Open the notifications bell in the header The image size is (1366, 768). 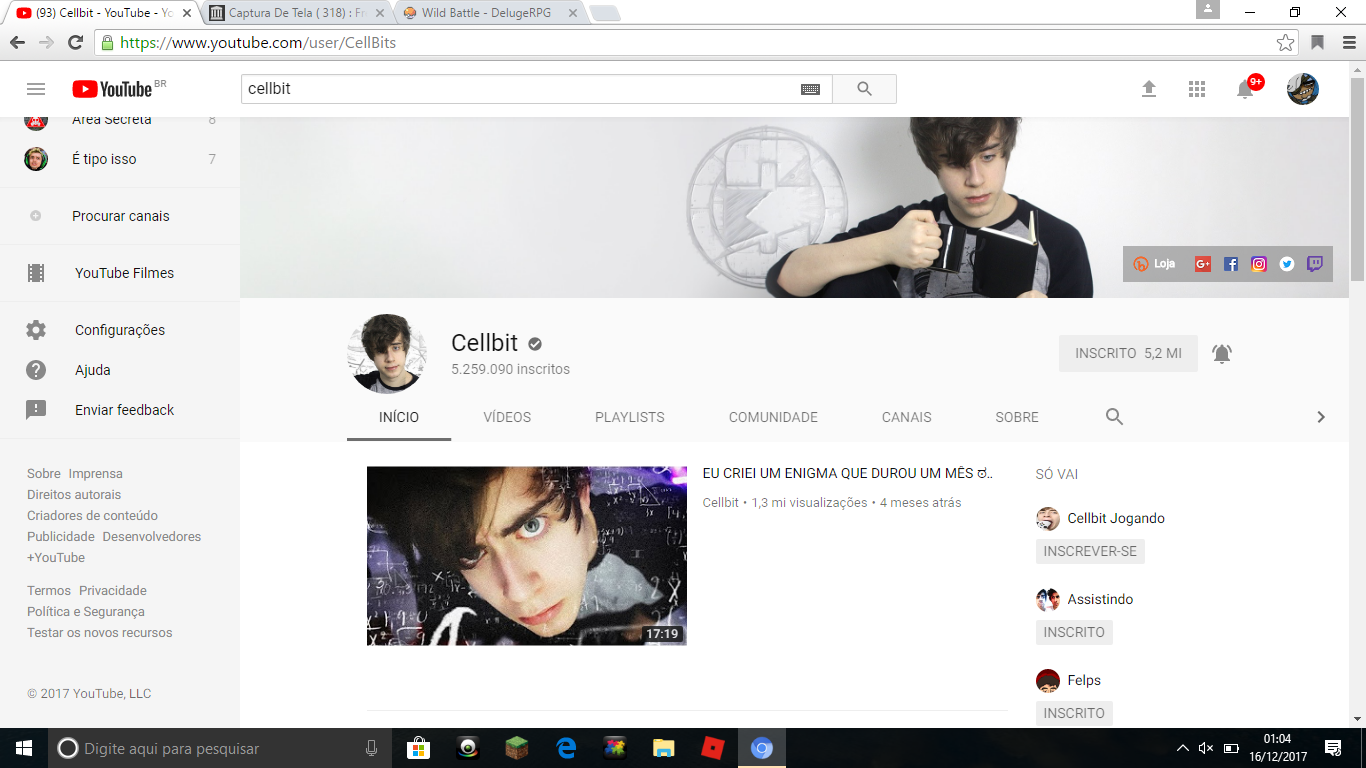pyautogui.click(x=1245, y=89)
